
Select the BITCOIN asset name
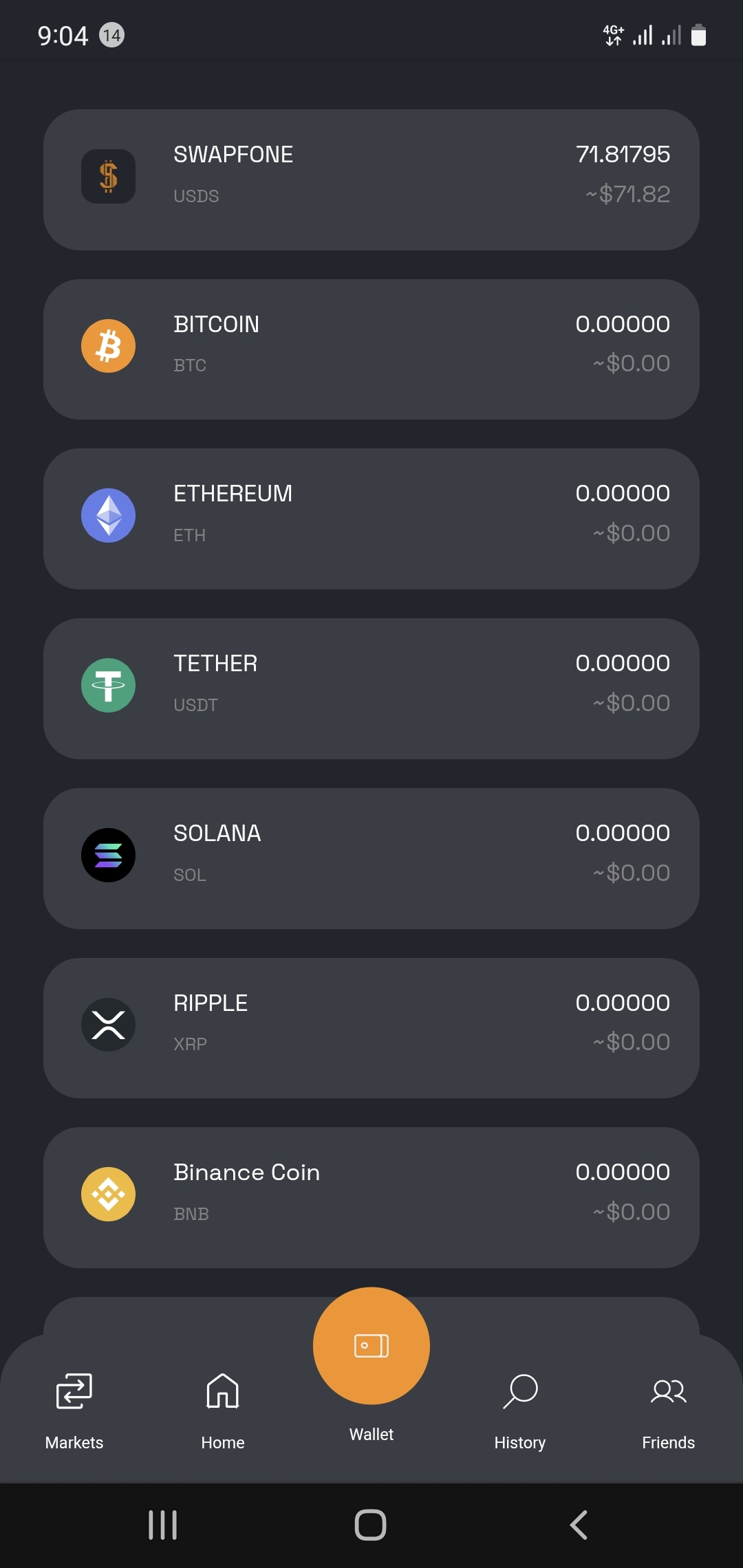point(216,324)
